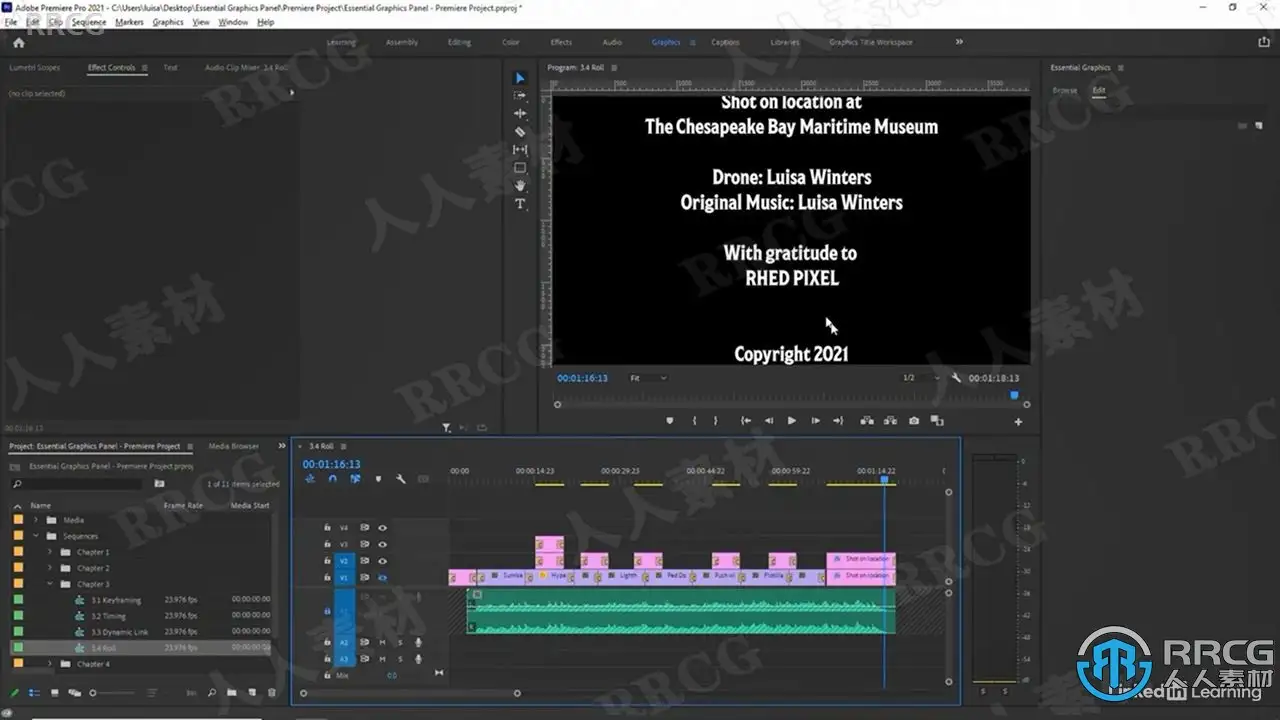Screen dimensions: 1280x720
Task: Click the Find magnifier in the Project panel footer
Action: tap(212, 692)
